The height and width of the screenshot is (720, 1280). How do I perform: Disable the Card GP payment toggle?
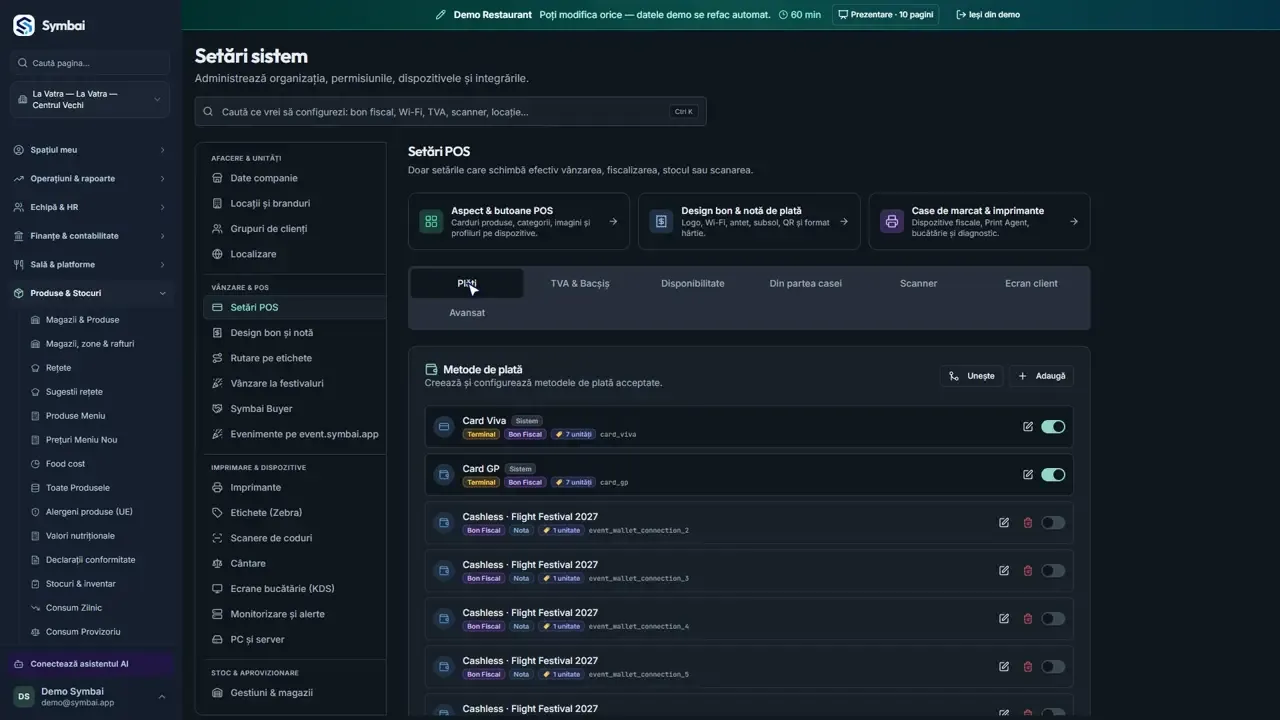pyautogui.click(x=1053, y=475)
